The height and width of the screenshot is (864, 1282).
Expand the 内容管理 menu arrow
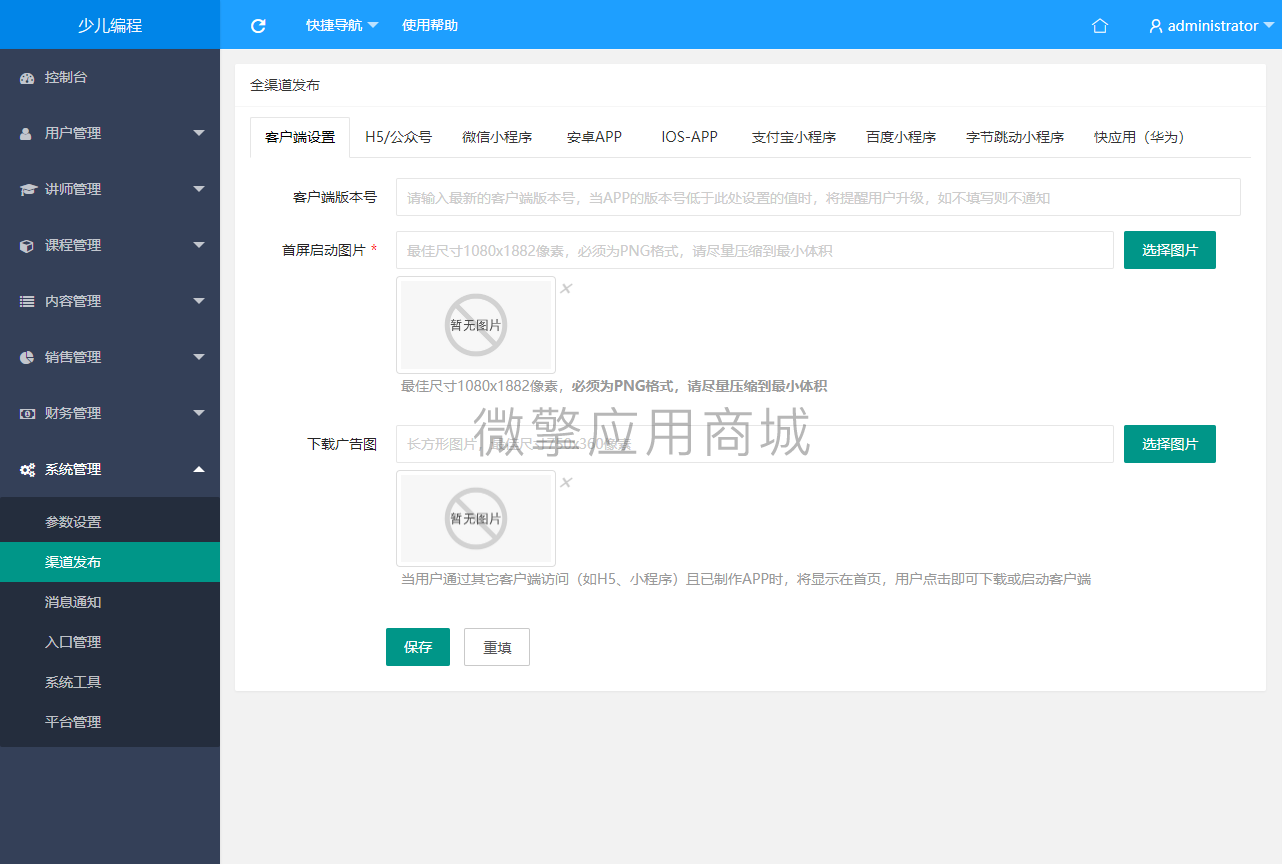(x=199, y=301)
